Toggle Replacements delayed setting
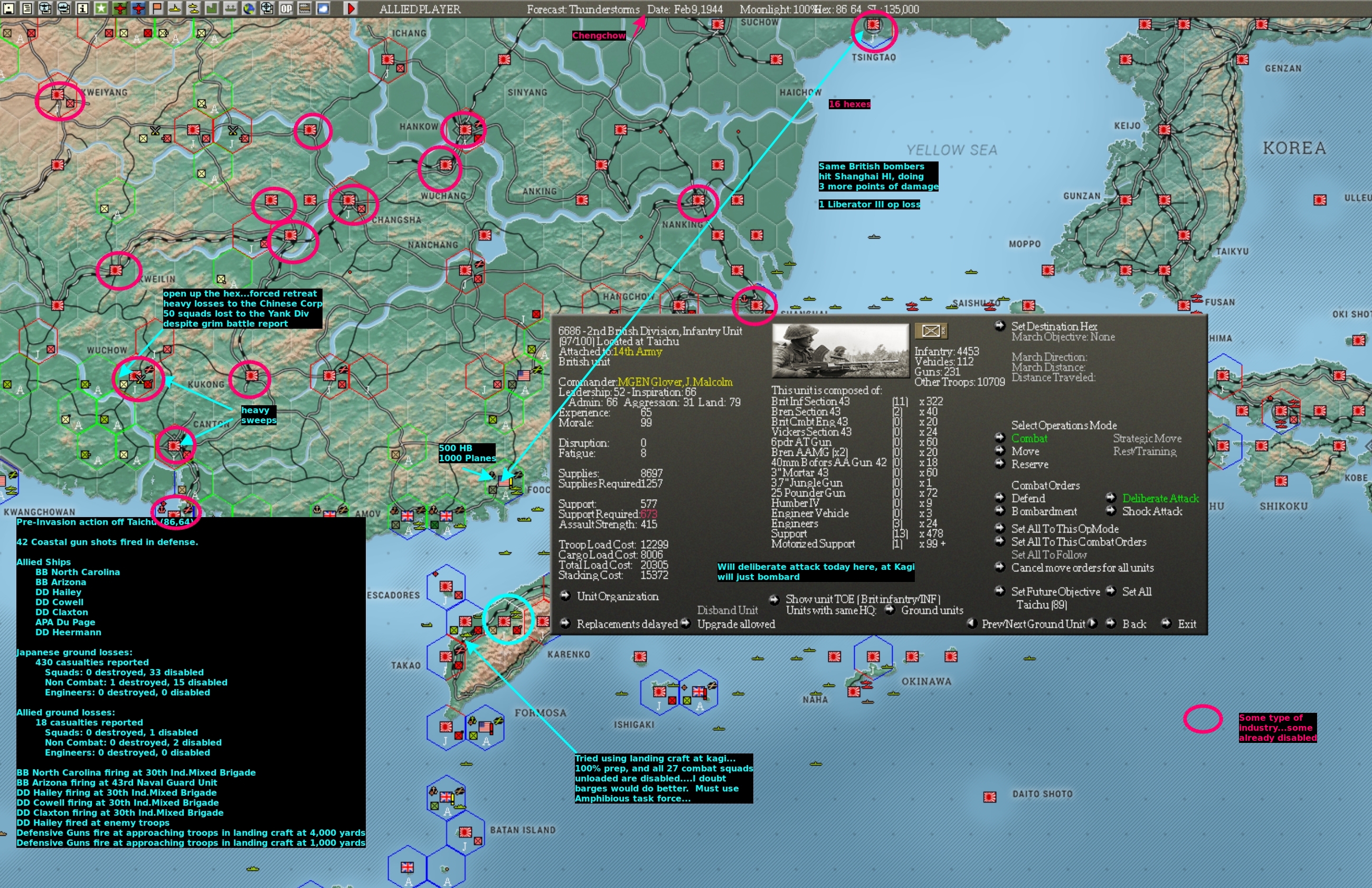This screenshot has width=1372, height=888. pyautogui.click(x=627, y=624)
